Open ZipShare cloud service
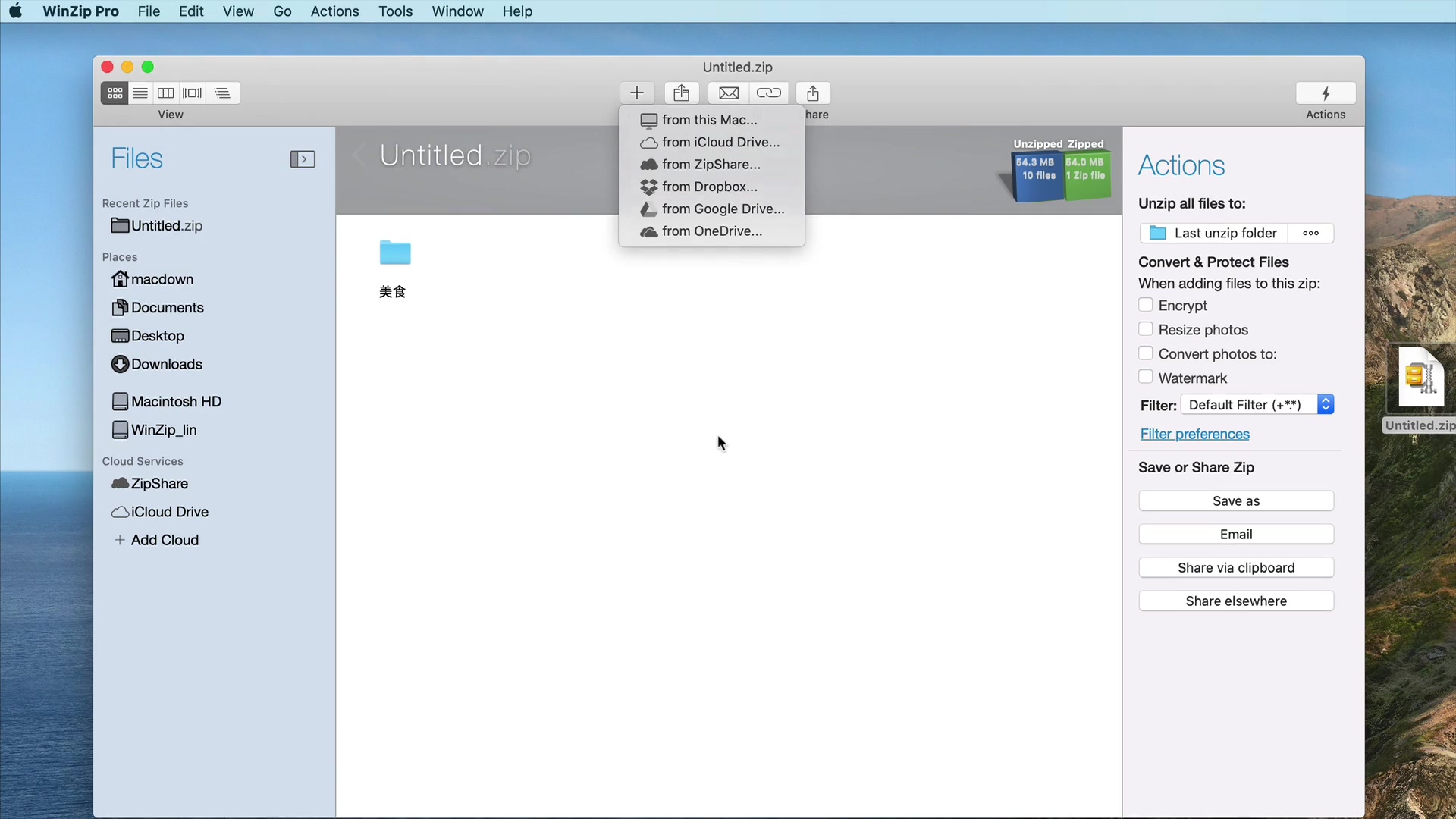The image size is (1456, 819). (x=149, y=484)
